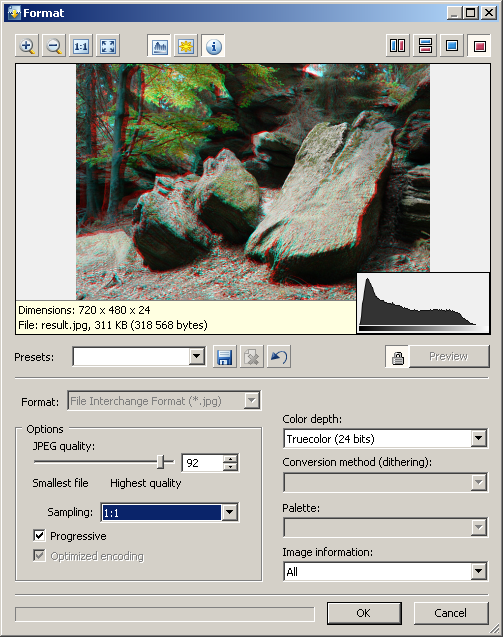The width and height of the screenshot is (503, 637).
Task: Toggle the histogram display icon
Action: point(159,46)
